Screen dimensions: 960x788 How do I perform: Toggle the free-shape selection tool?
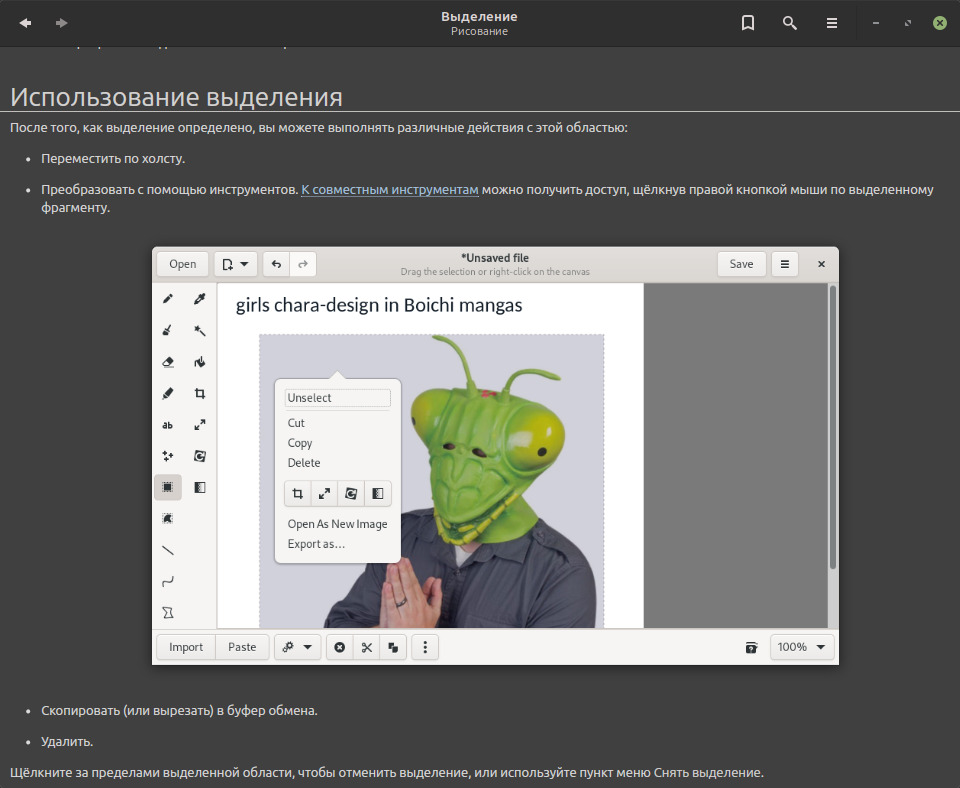[168, 518]
